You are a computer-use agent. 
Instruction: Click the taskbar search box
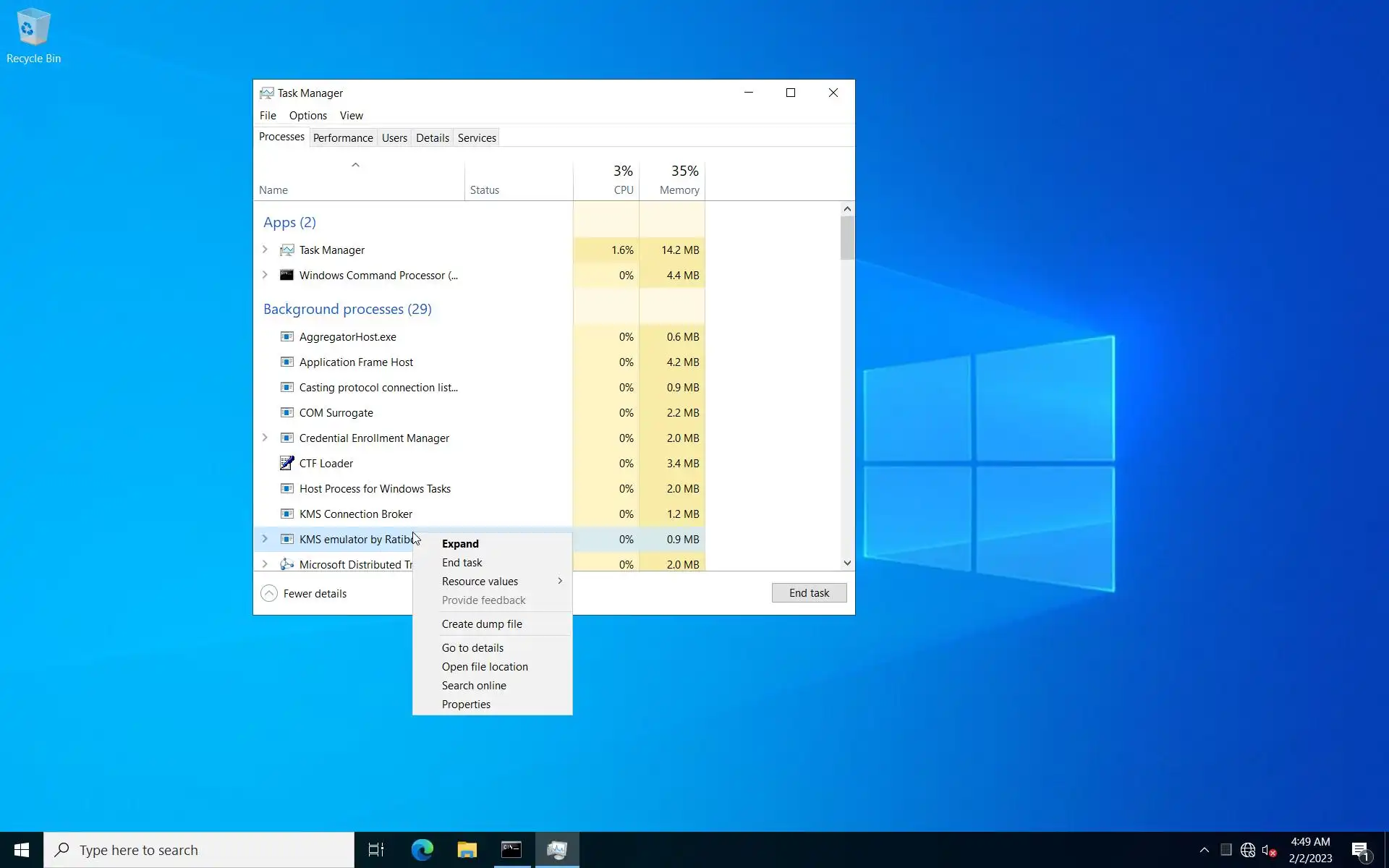click(x=199, y=850)
